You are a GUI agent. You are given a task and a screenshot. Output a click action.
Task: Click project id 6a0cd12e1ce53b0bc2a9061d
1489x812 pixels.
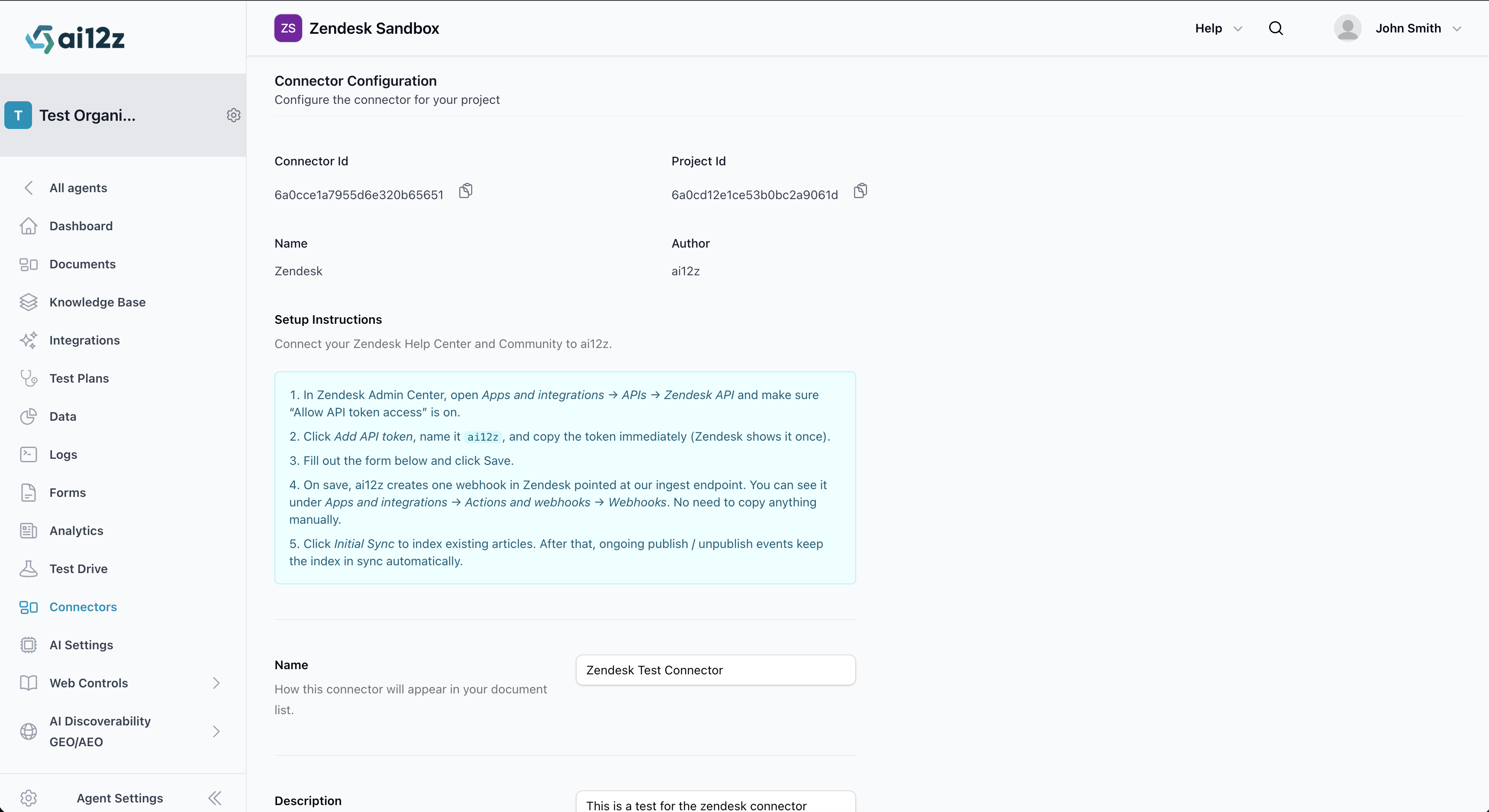tap(754, 195)
